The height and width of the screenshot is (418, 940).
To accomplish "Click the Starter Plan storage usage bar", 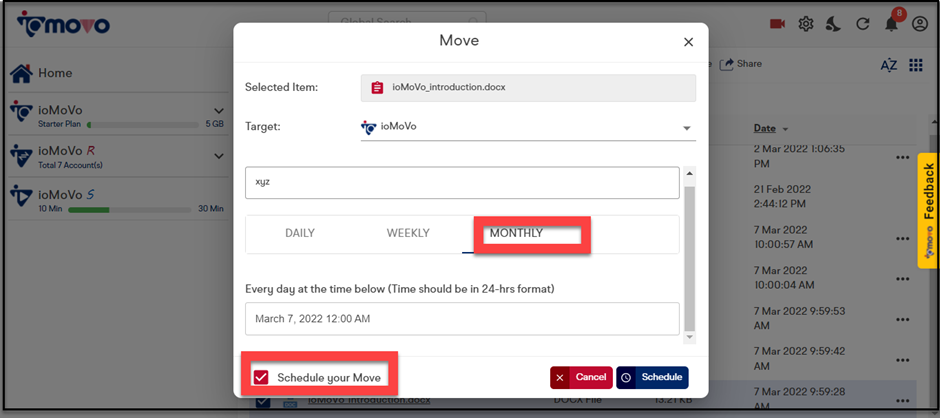I will point(143,125).
